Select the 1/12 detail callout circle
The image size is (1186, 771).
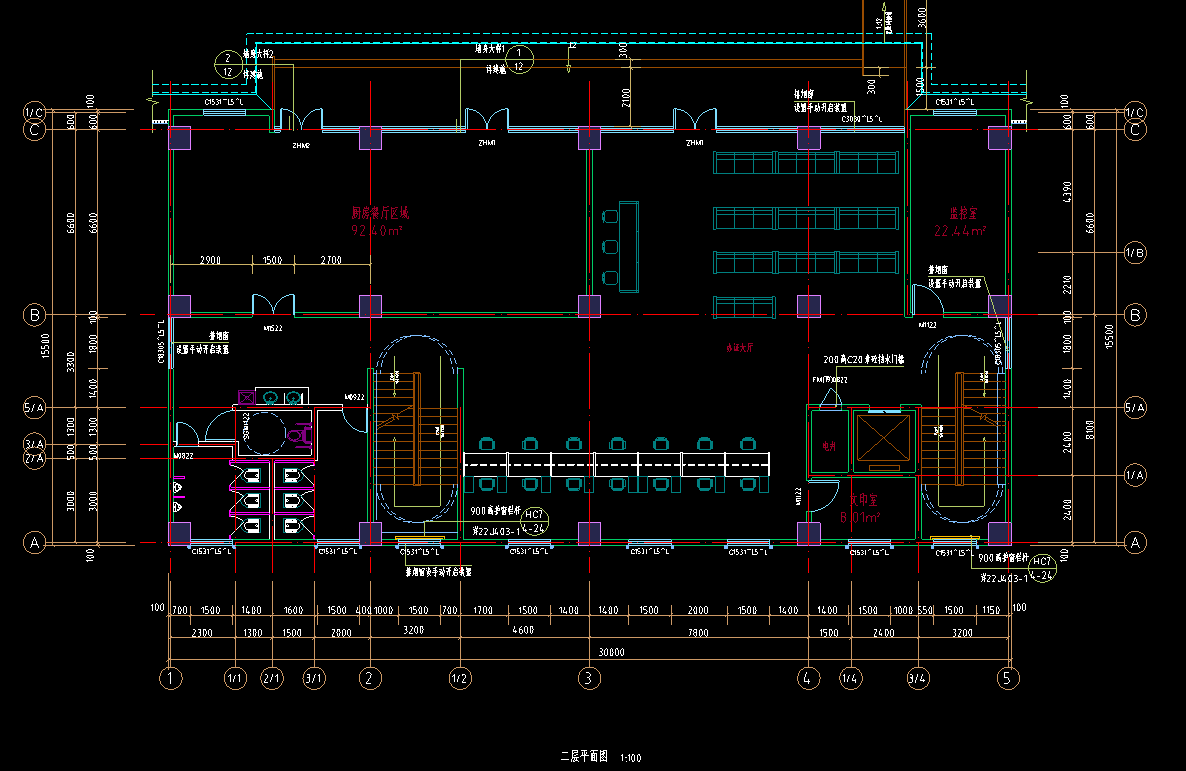[x=520, y=59]
